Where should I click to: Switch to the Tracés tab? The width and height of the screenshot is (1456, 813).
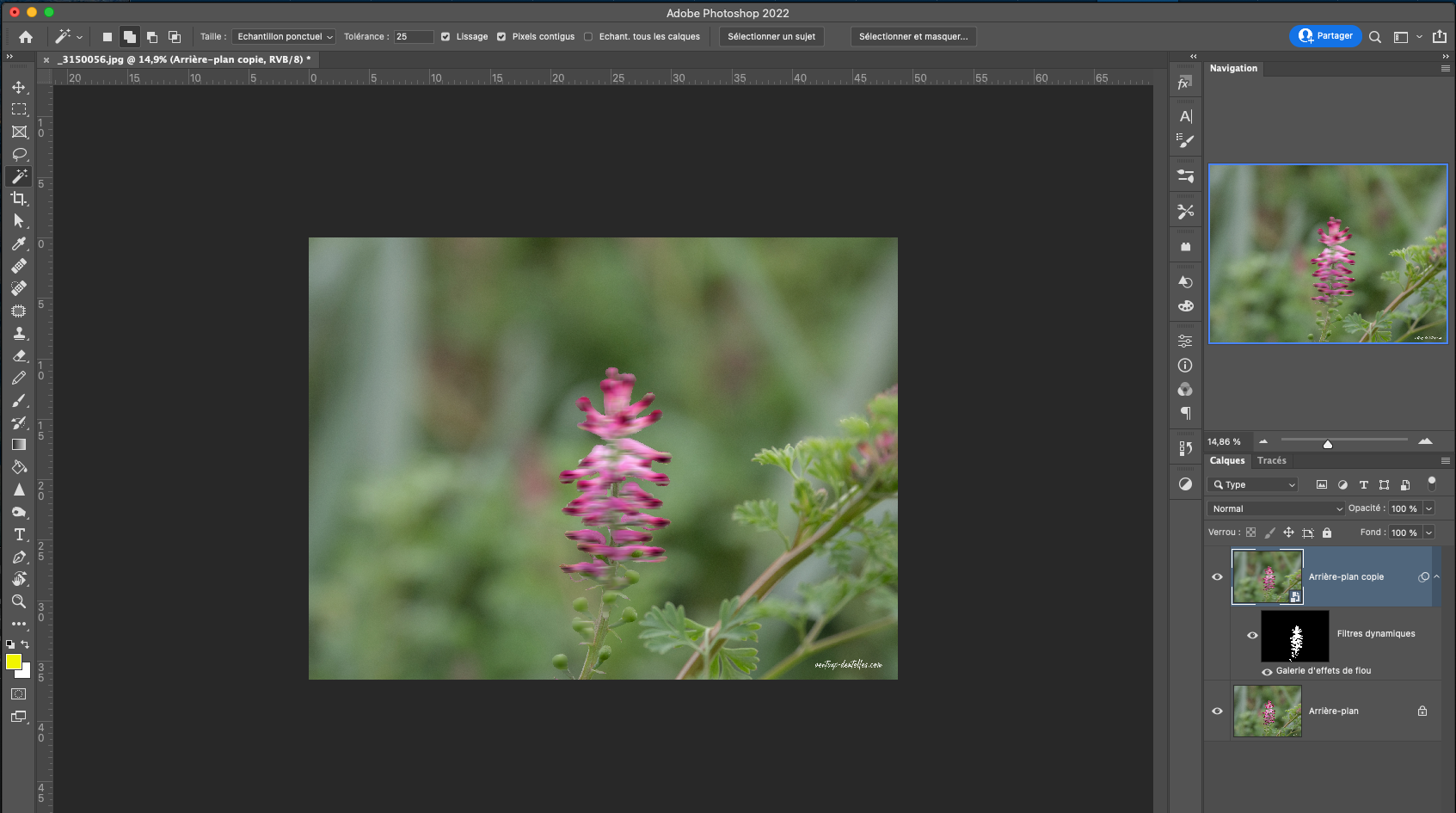(1271, 461)
